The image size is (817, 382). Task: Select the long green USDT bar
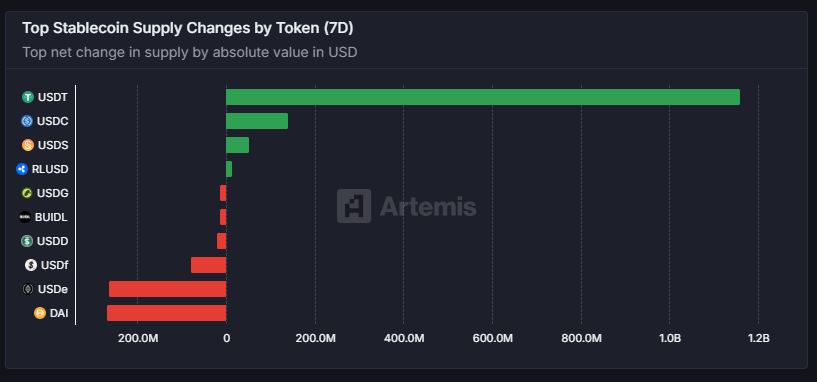[483, 97]
